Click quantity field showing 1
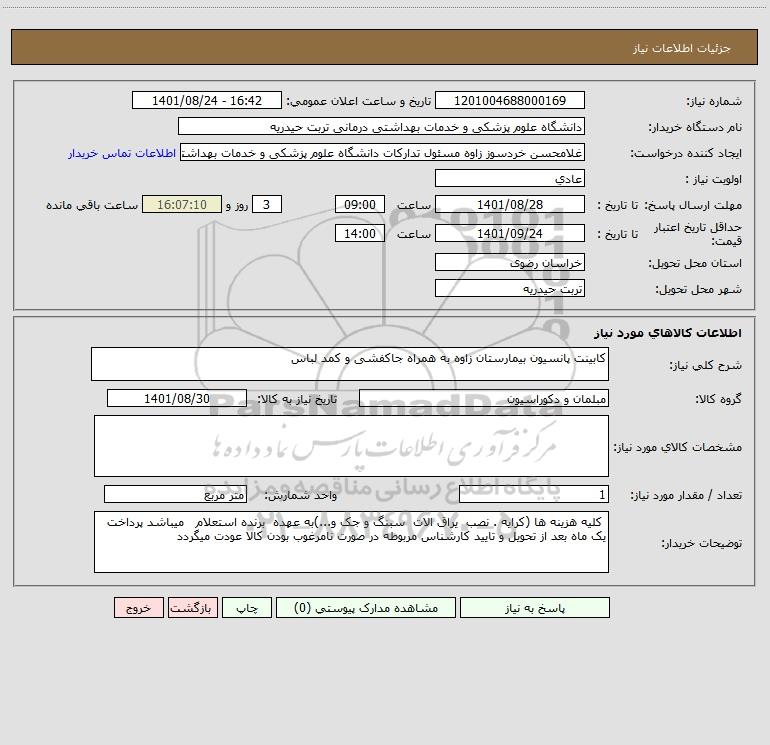 534,495
